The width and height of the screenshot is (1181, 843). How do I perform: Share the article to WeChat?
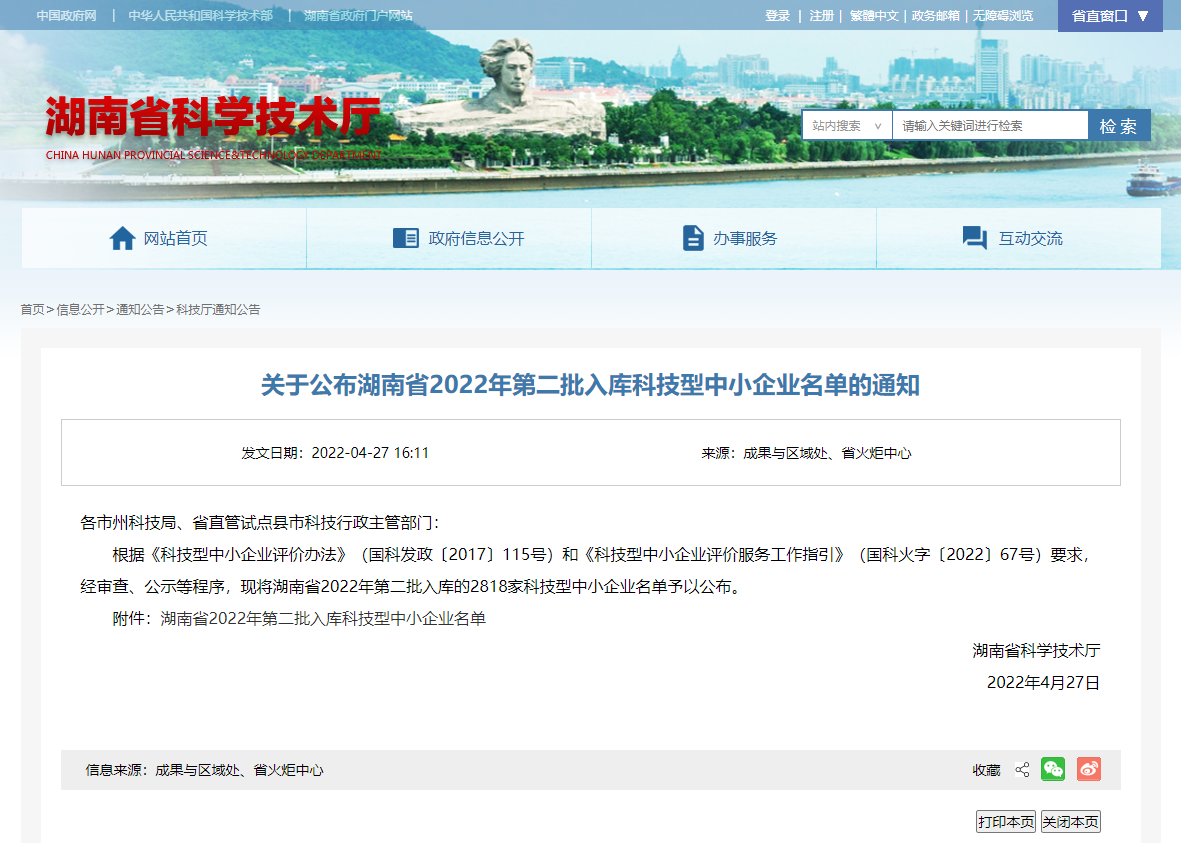point(1052,769)
